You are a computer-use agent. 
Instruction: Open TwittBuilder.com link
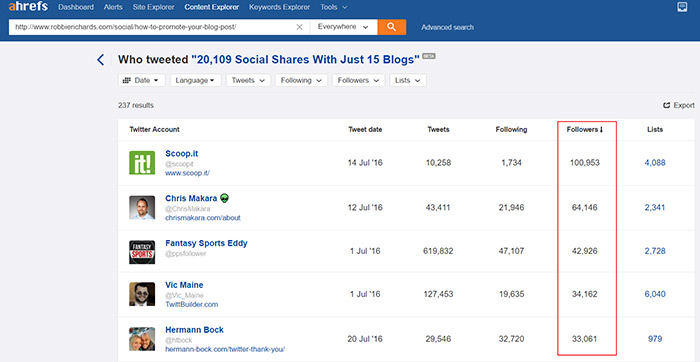(192, 304)
